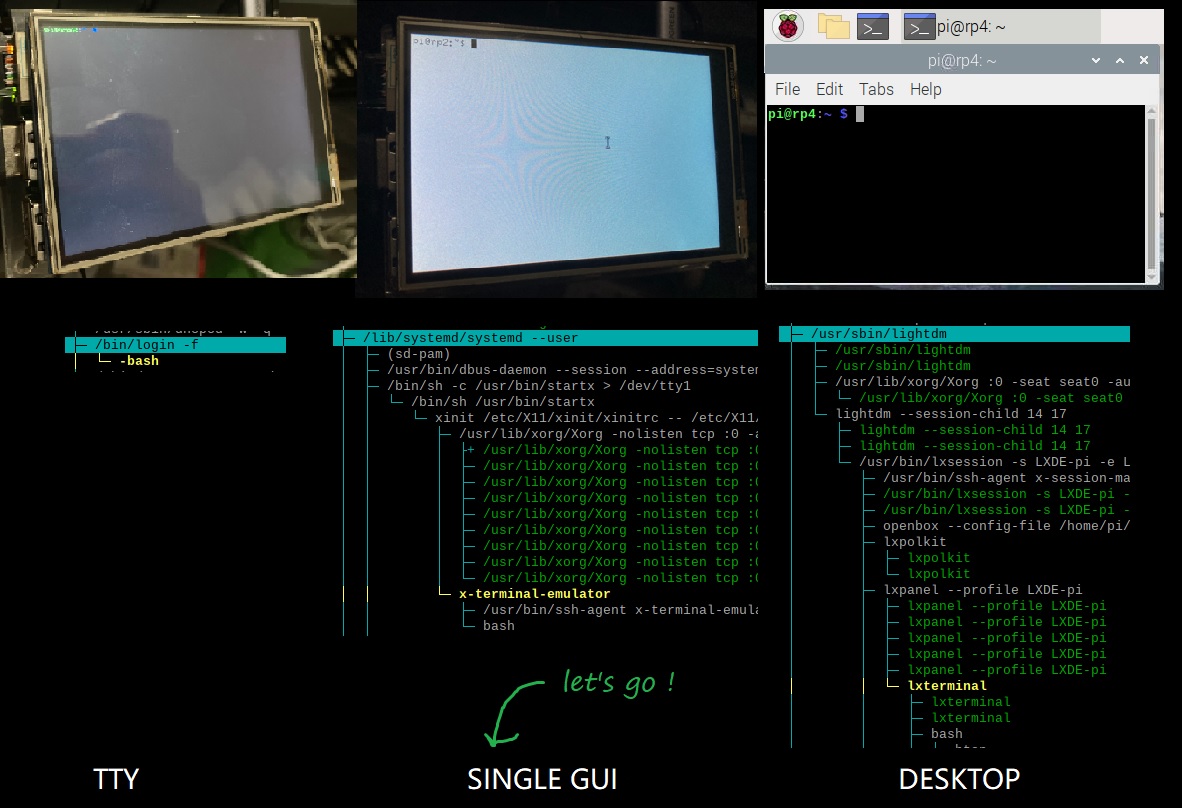This screenshot has width=1182, height=808.
Task: Select the highlighted /usr/sbin/lightdm process row
Action: tap(955, 334)
